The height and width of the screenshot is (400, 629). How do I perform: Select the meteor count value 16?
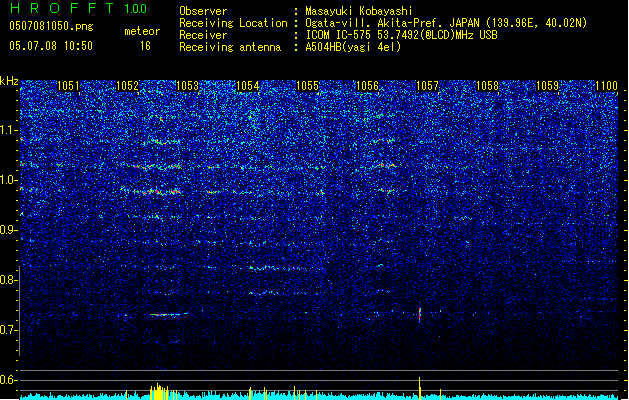click(145, 46)
